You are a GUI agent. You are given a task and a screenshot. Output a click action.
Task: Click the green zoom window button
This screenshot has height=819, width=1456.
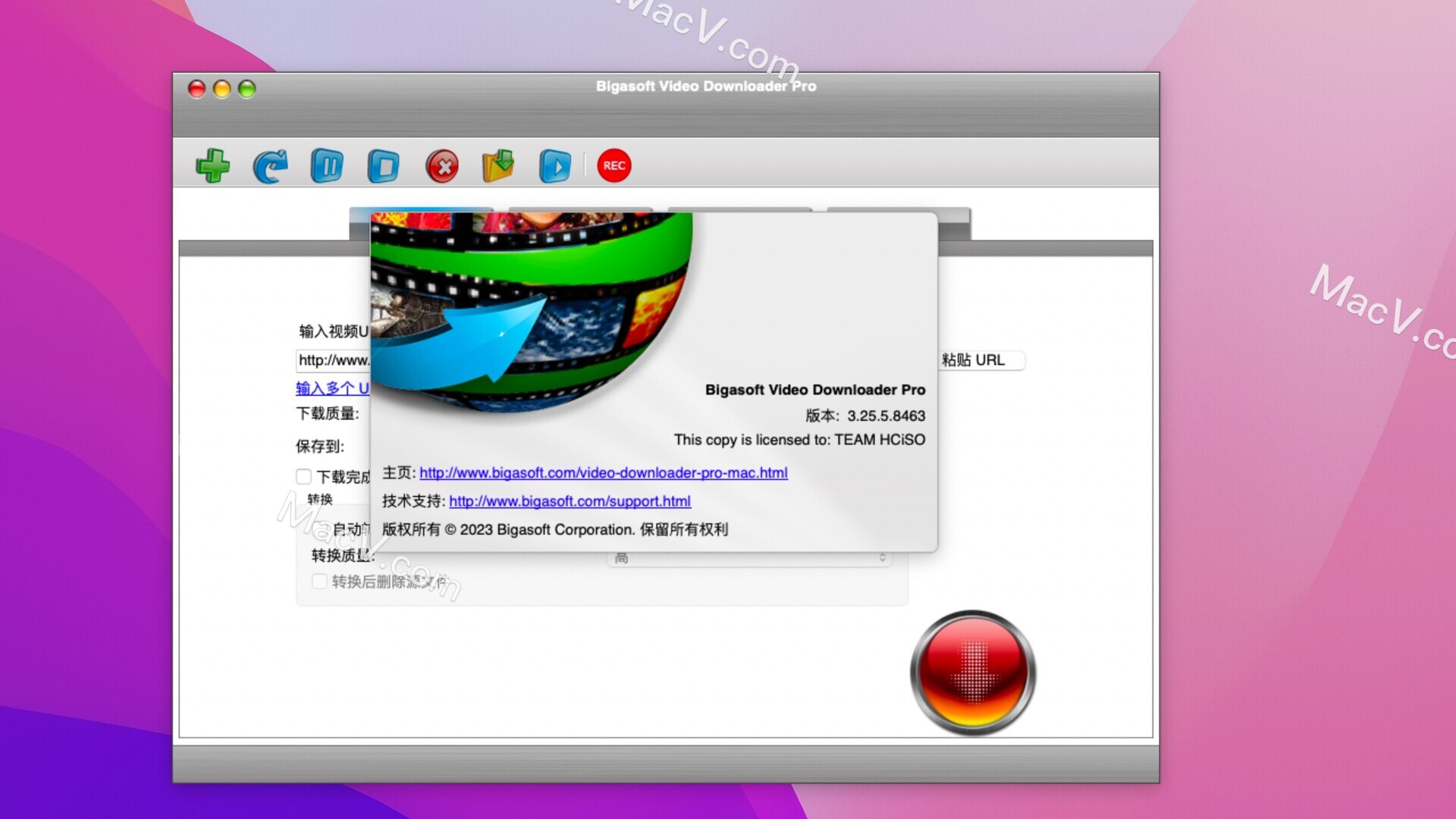point(247,89)
